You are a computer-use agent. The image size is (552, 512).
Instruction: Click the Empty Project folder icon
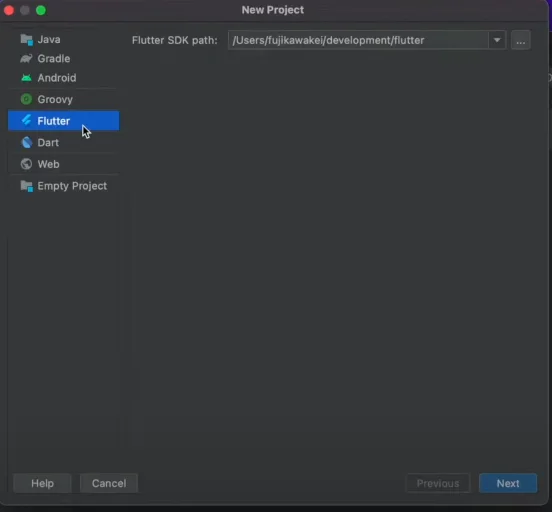tap(27, 186)
